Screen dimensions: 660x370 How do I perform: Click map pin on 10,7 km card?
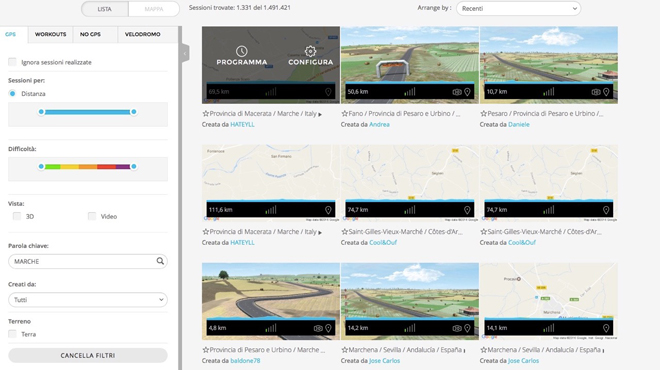pyautogui.click(x=606, y=92)
